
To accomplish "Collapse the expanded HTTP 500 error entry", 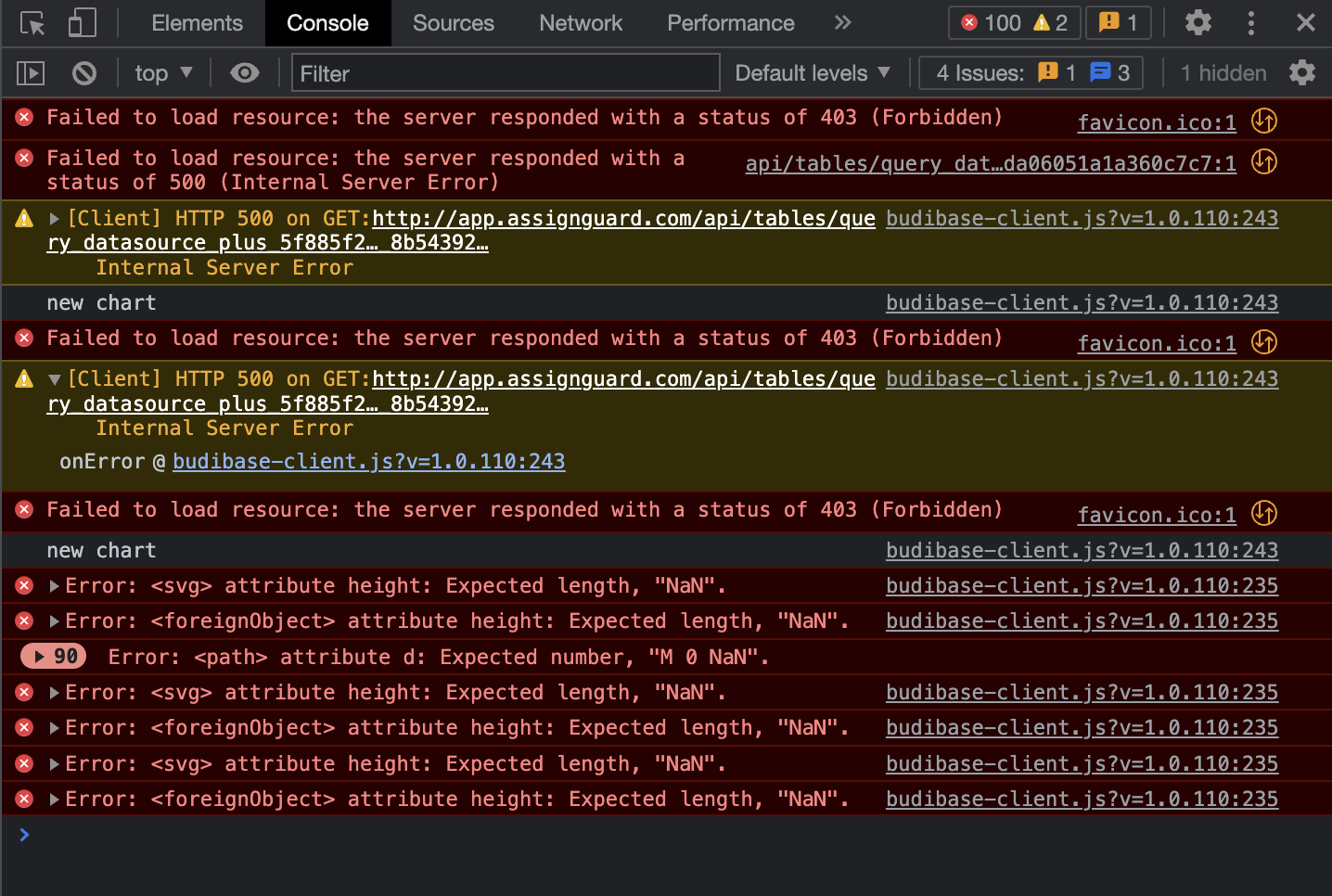I will pos(54,378).
